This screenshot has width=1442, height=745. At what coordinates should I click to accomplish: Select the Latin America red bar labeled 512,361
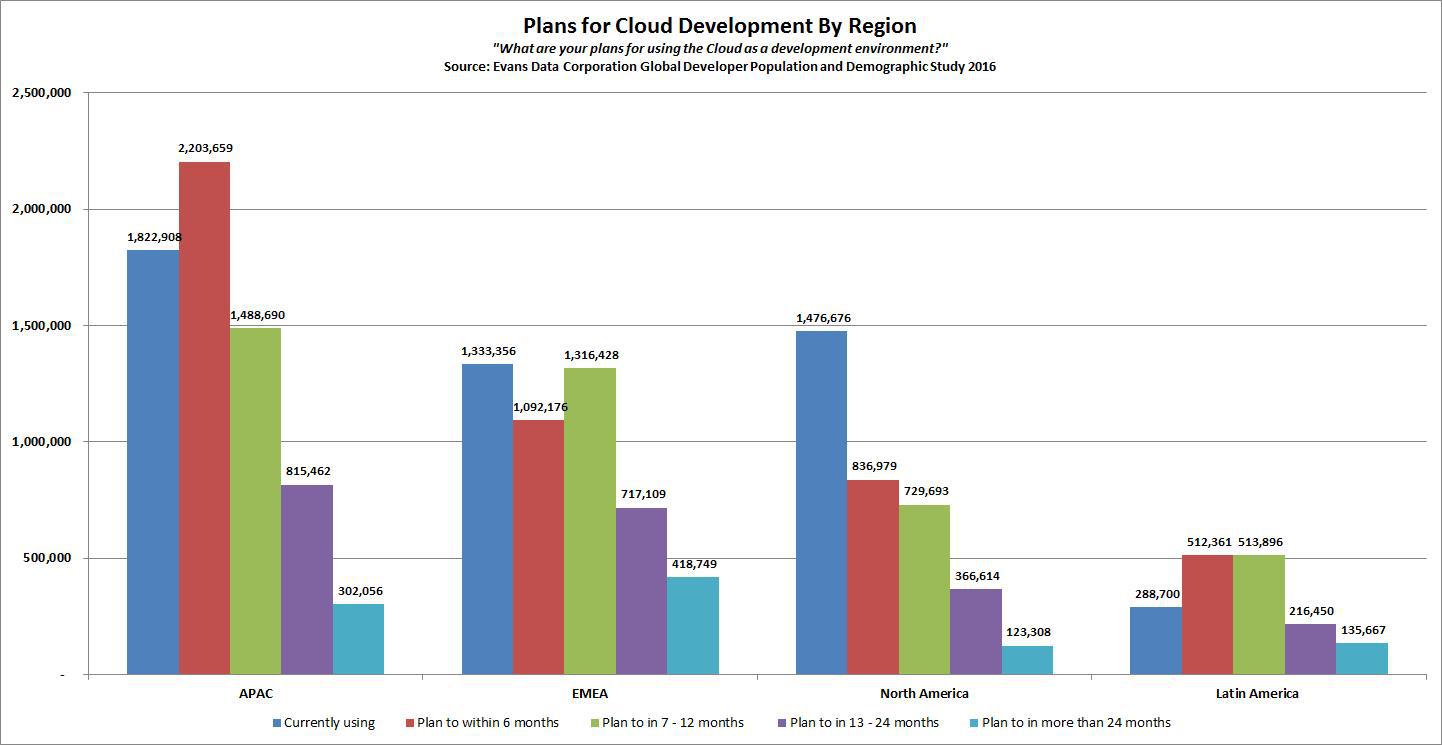(x=1207, y=615)
